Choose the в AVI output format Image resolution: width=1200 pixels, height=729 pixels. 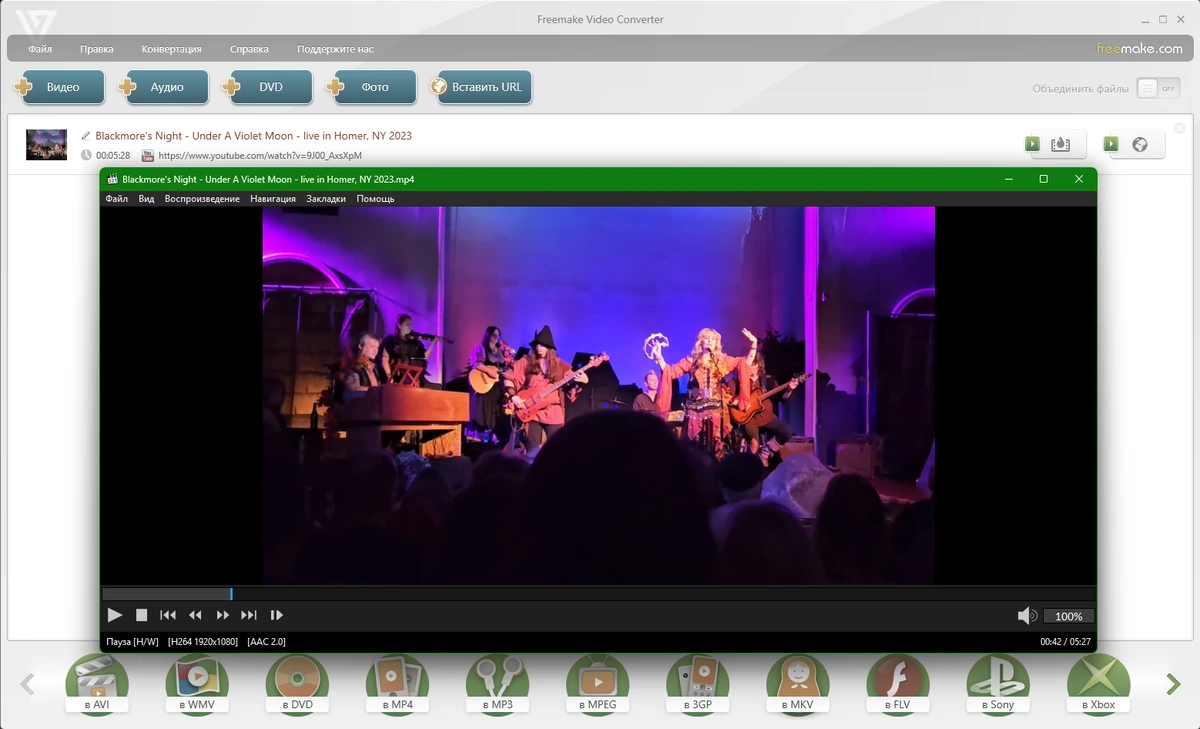pos(97,685)
